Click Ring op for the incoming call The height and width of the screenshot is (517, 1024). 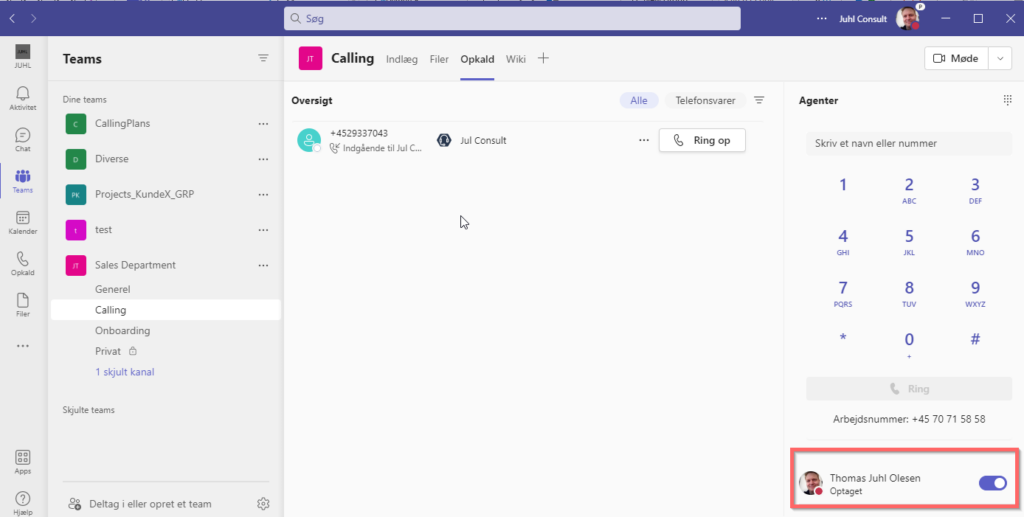click(702, 140)
